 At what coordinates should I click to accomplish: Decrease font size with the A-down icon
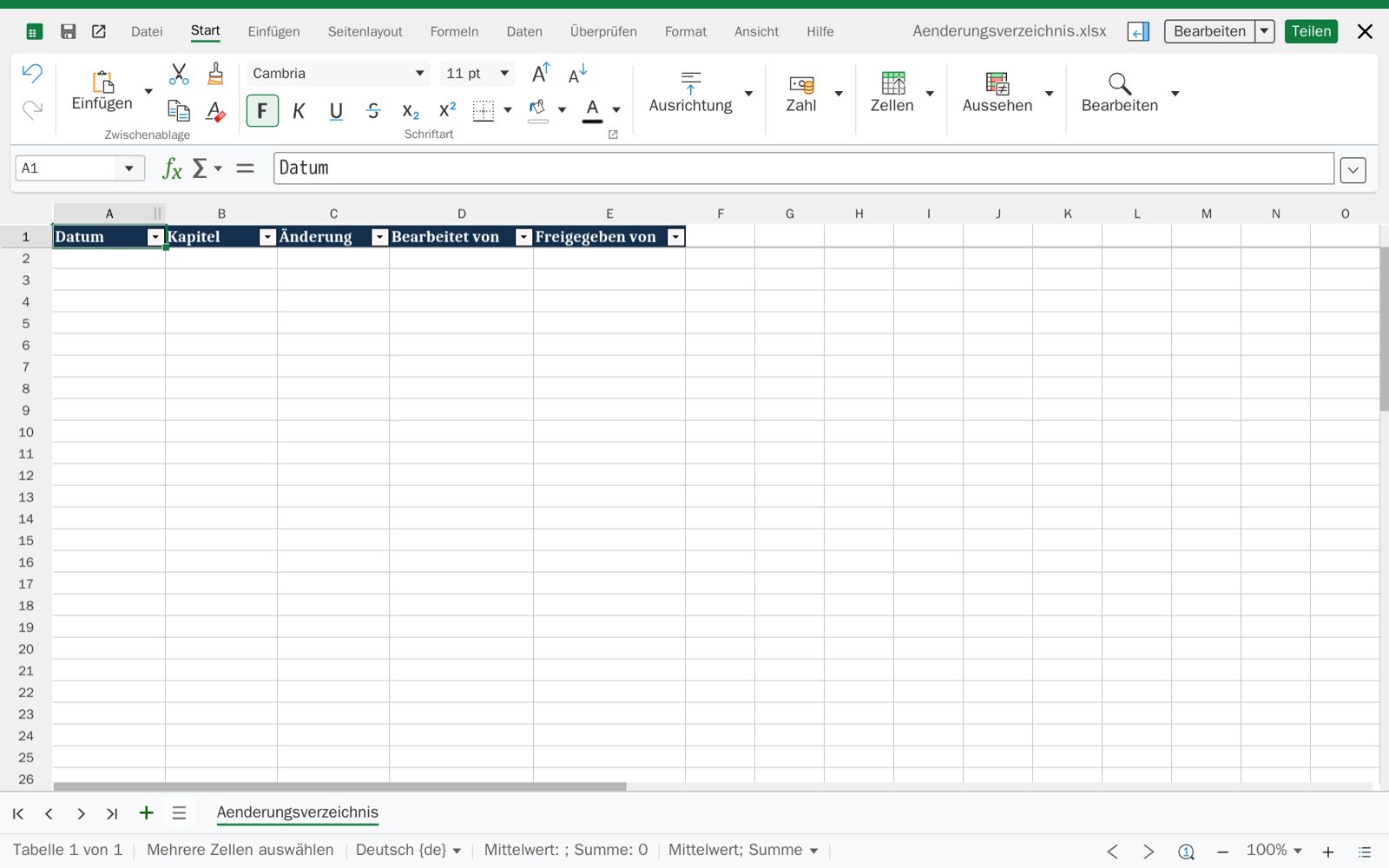(x=577, y=74)
